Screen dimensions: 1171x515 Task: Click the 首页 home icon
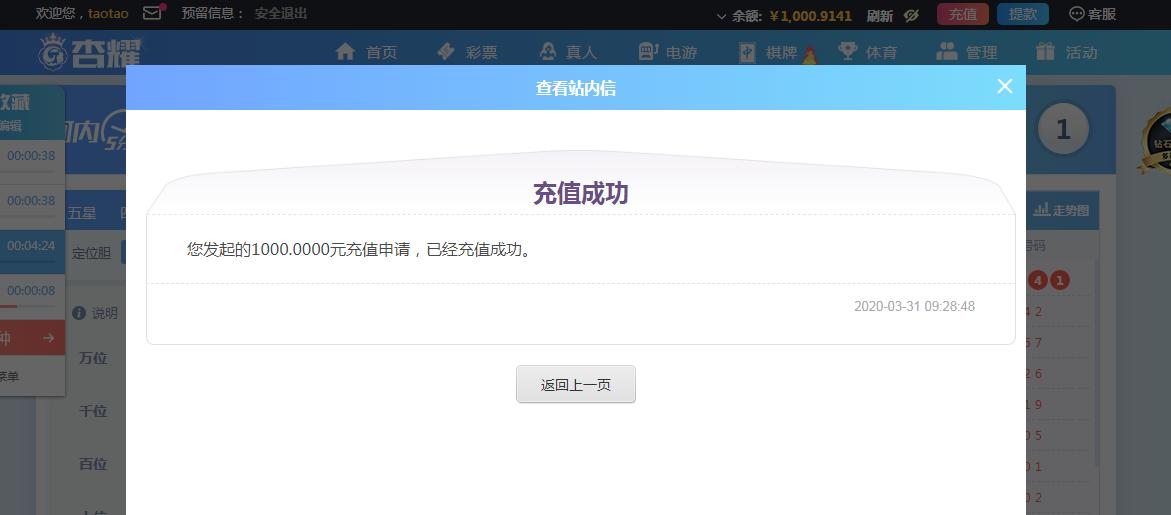pos(345,52)
